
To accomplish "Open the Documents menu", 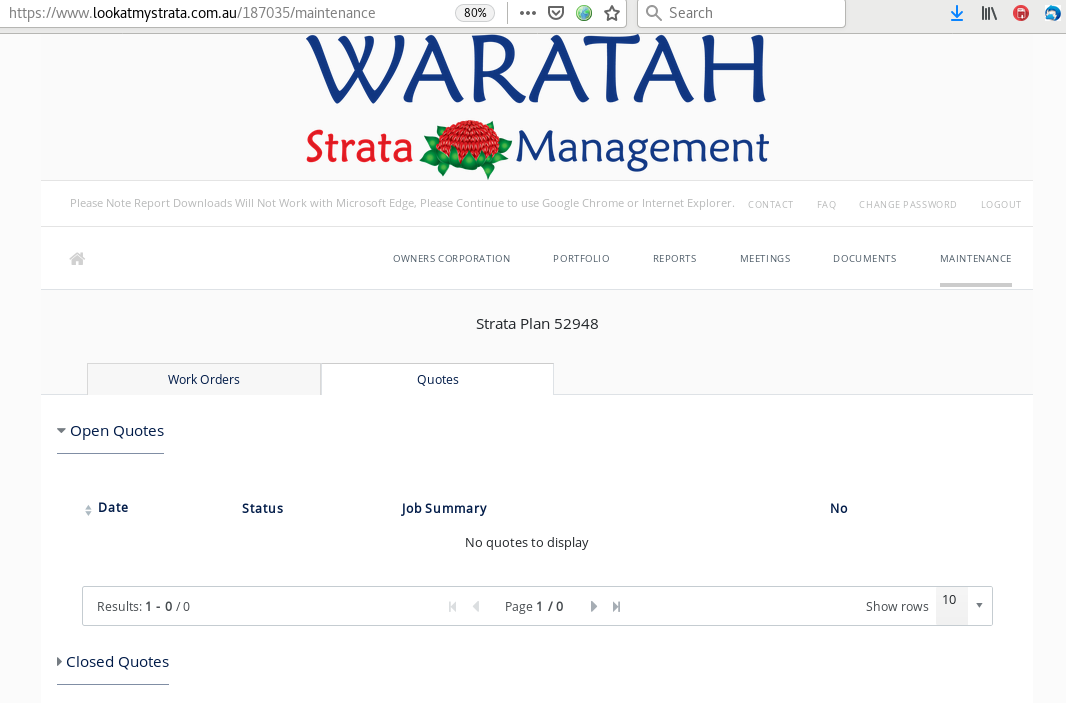I will click(x=865, y=258).
